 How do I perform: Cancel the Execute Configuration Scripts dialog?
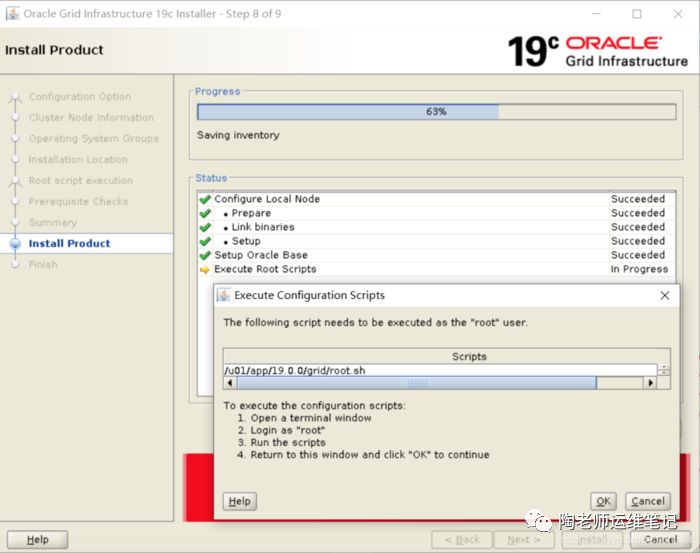point(648,501)
